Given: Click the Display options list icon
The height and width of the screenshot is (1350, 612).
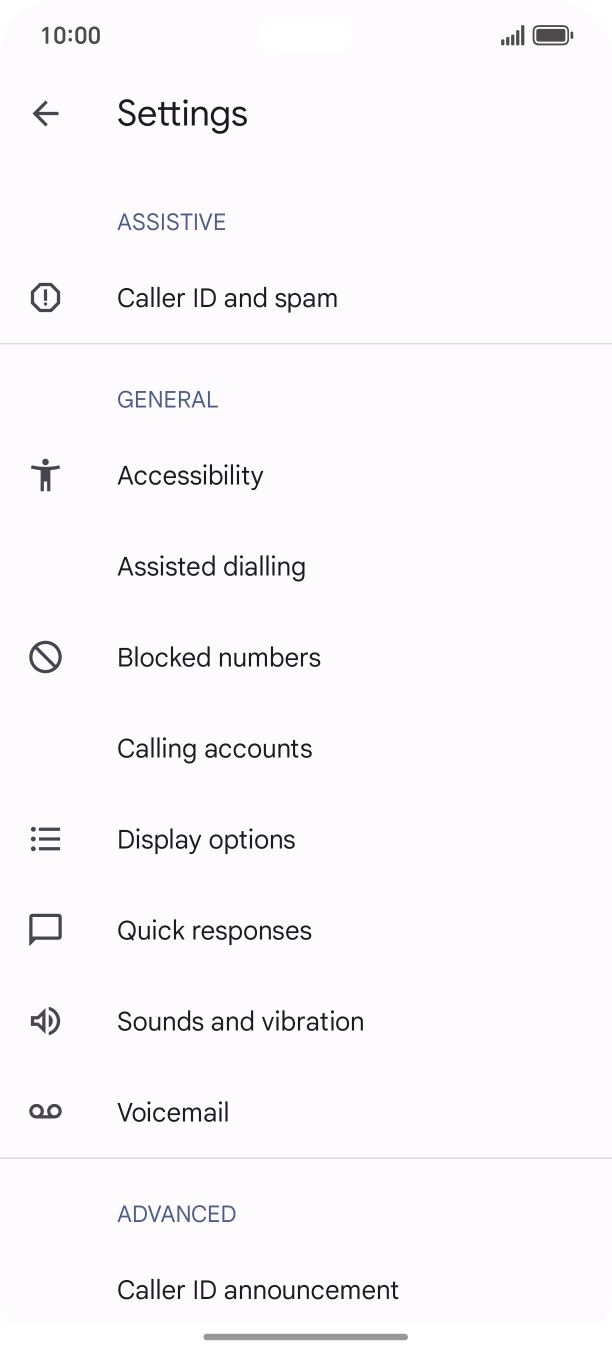Looking at the screenshot, I should (45, 839).
